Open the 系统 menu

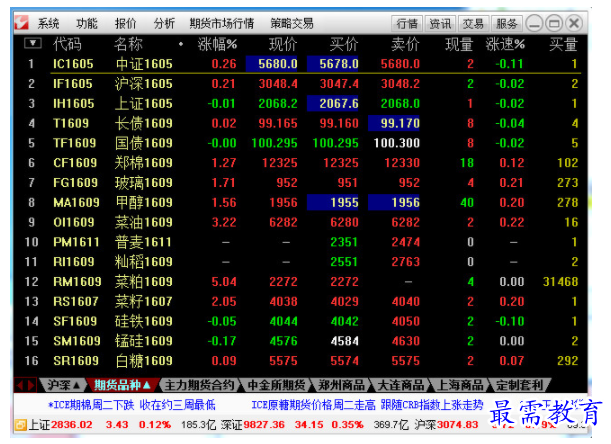click(48, 24)
